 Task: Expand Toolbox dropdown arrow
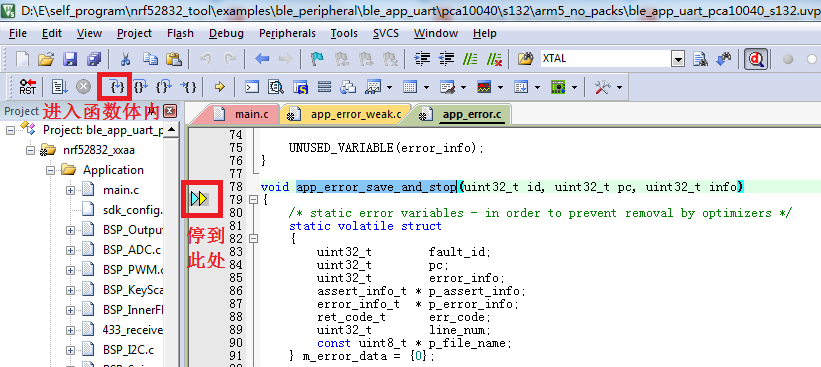[620, 87]
